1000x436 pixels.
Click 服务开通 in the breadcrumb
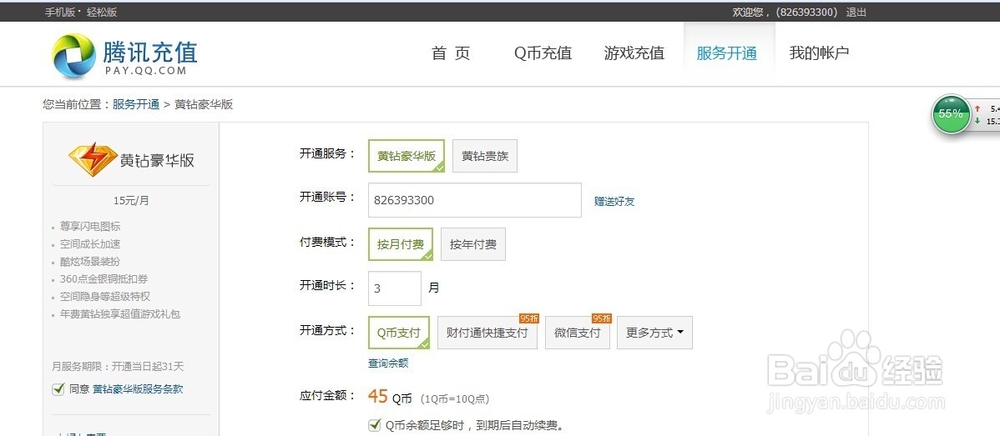(x=136, y=105)
